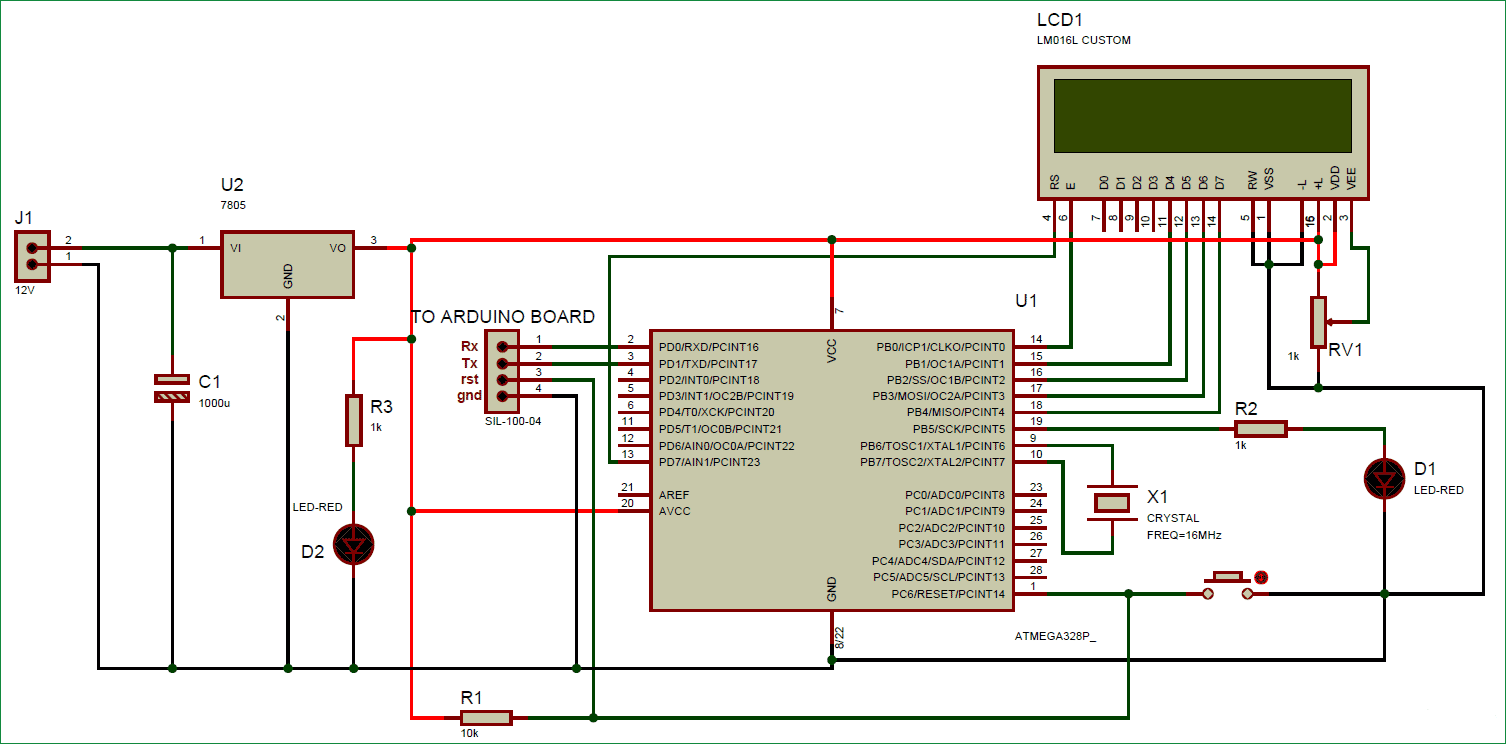1506x744 pixels.
Task: Select the red LED D2 symbol
Action: pyautogui.click(x=353, y=546)
